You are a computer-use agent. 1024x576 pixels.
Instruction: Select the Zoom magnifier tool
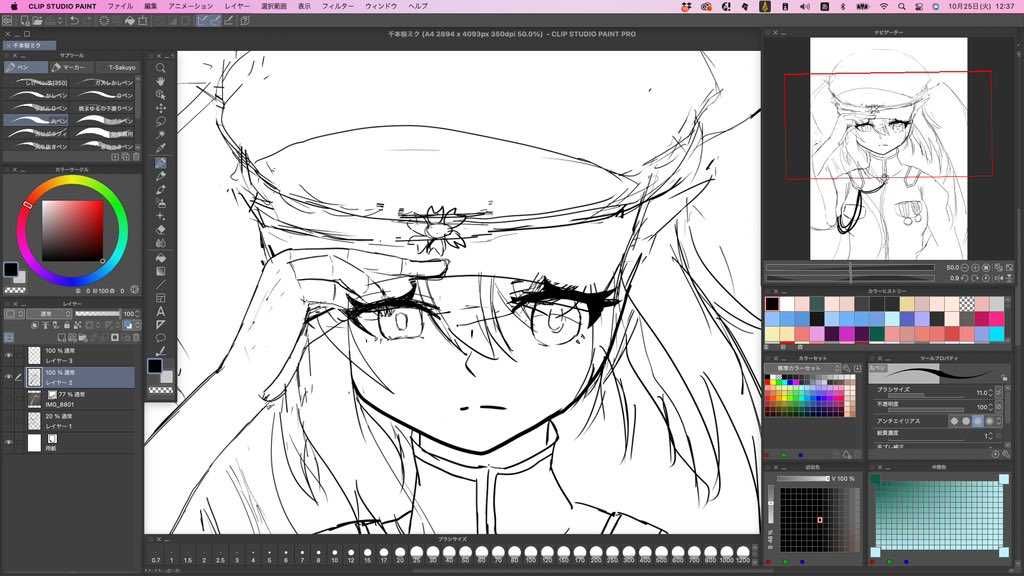[x=161, y=67]
